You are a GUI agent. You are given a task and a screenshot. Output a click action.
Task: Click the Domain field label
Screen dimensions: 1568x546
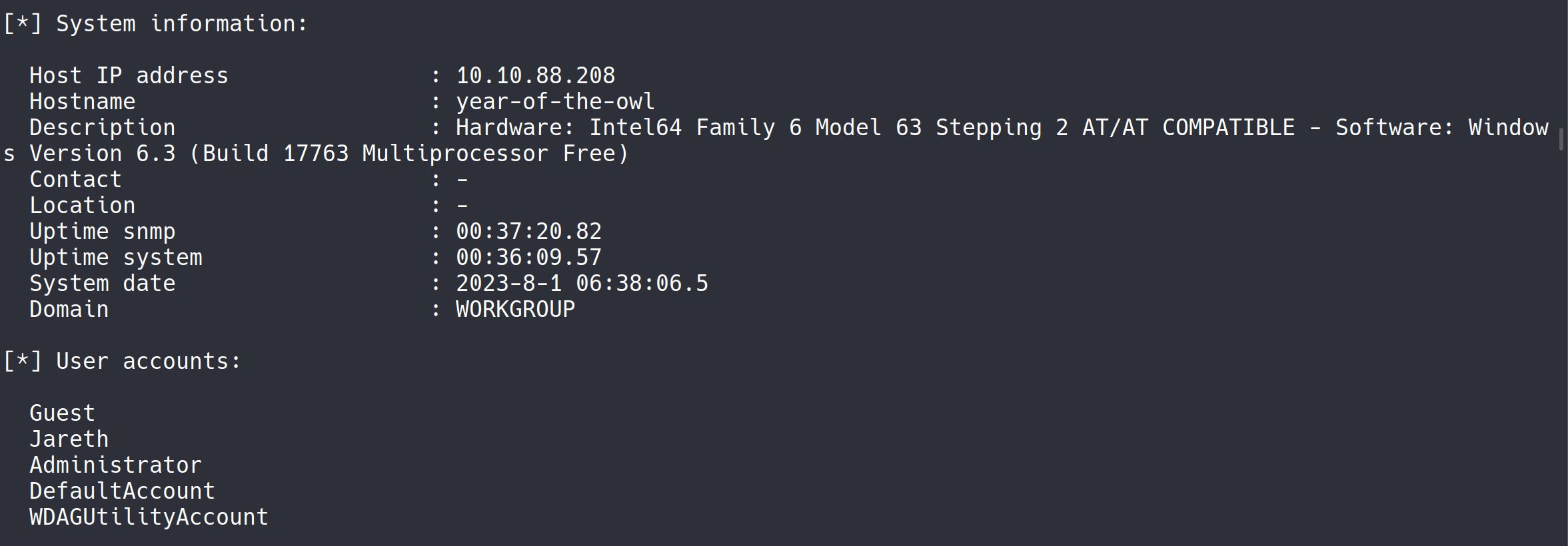(x=69, y=309)
